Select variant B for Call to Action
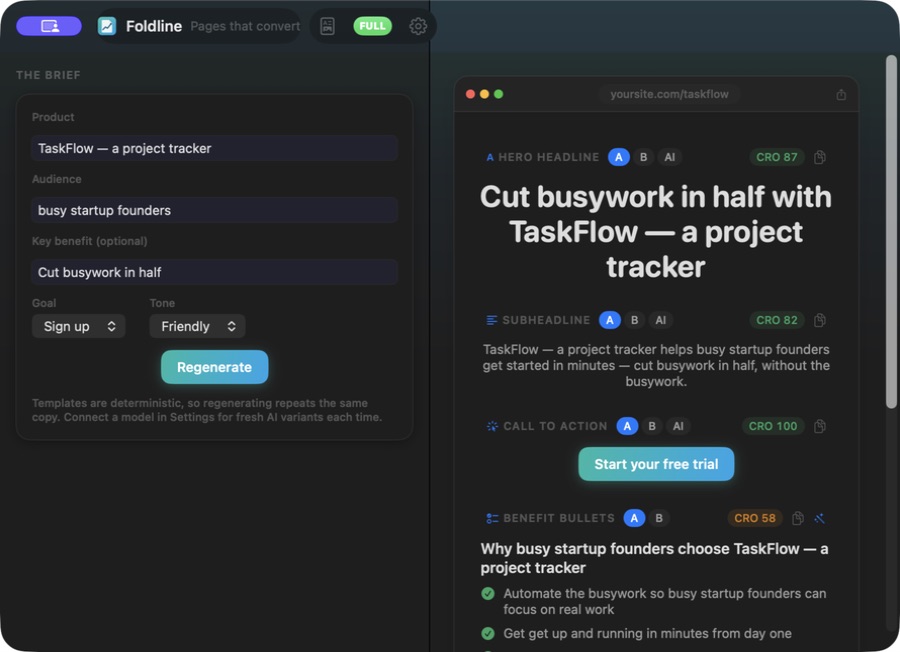 651,426
